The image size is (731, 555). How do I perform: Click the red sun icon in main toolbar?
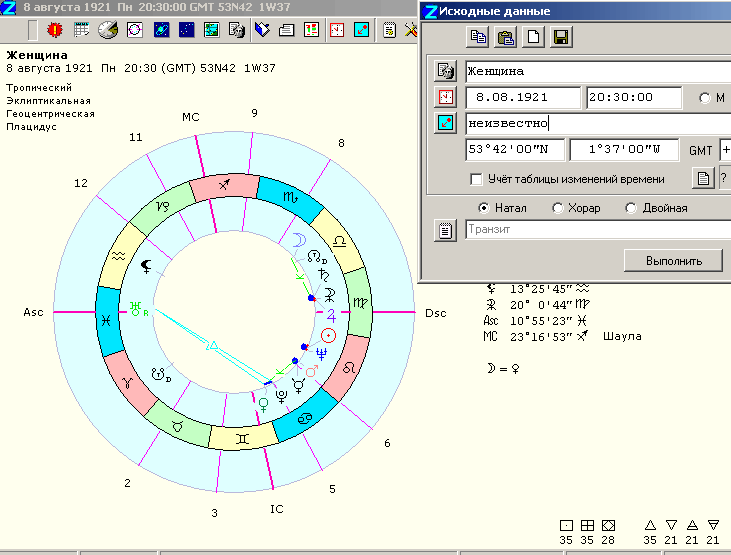point(56,29)
